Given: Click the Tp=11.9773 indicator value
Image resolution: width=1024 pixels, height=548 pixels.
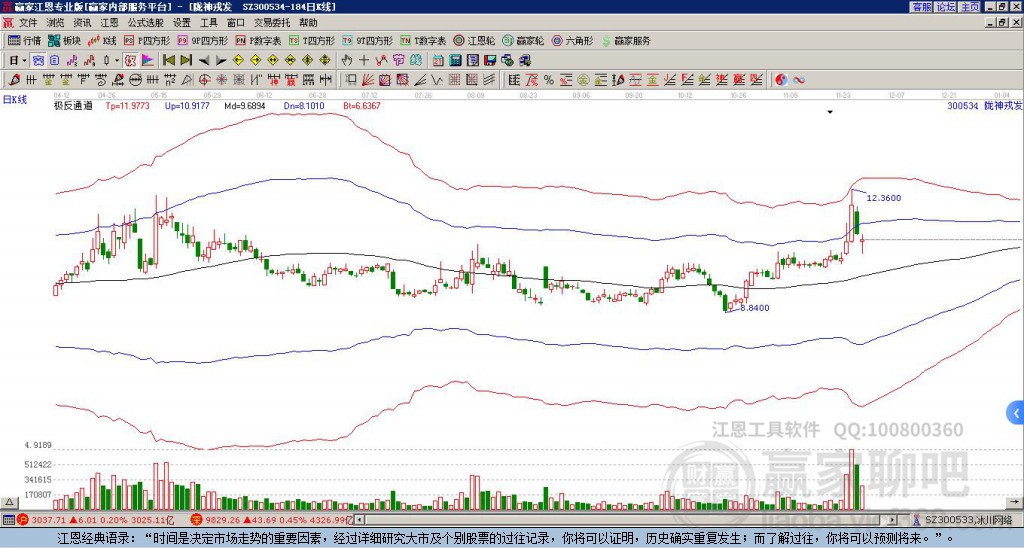Looking at the screenshot, I should tap(127, 105).
